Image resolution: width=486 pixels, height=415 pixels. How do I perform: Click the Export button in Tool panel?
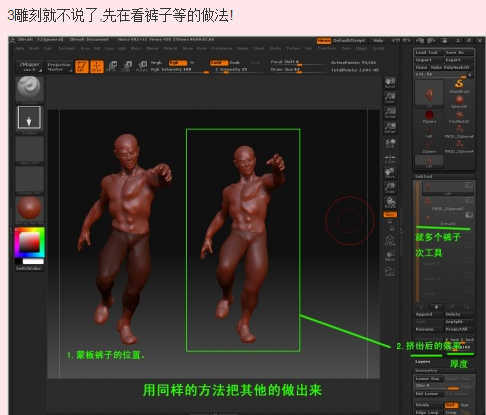[459, 60]
